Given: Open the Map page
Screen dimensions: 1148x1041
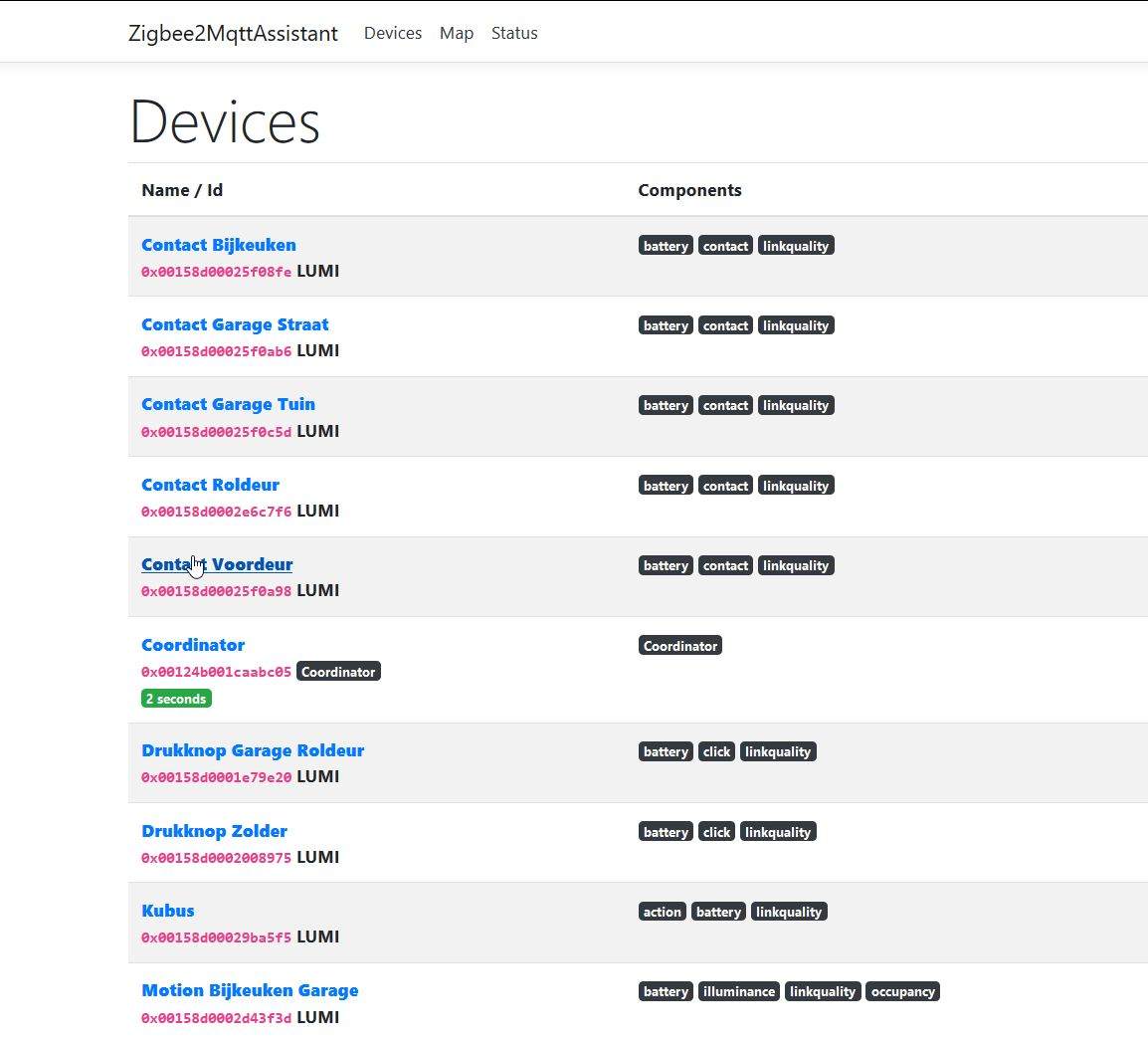Looking at the screenshot, I should click(456, 33).
